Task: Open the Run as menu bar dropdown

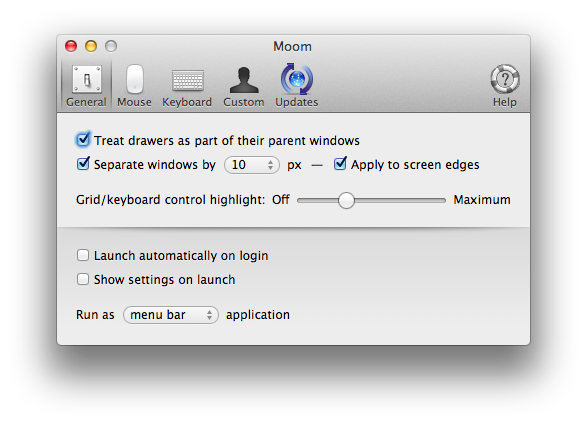Action: [171, 315]
